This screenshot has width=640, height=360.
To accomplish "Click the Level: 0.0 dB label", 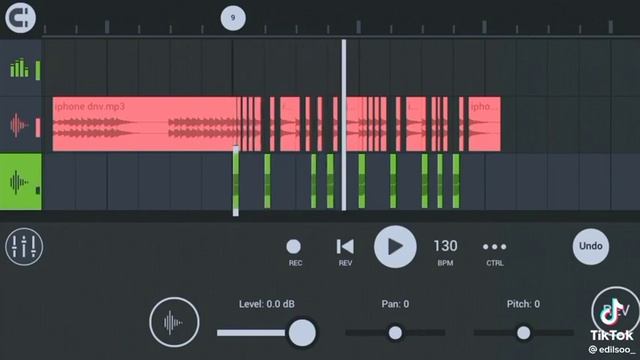I will [267, 304].
